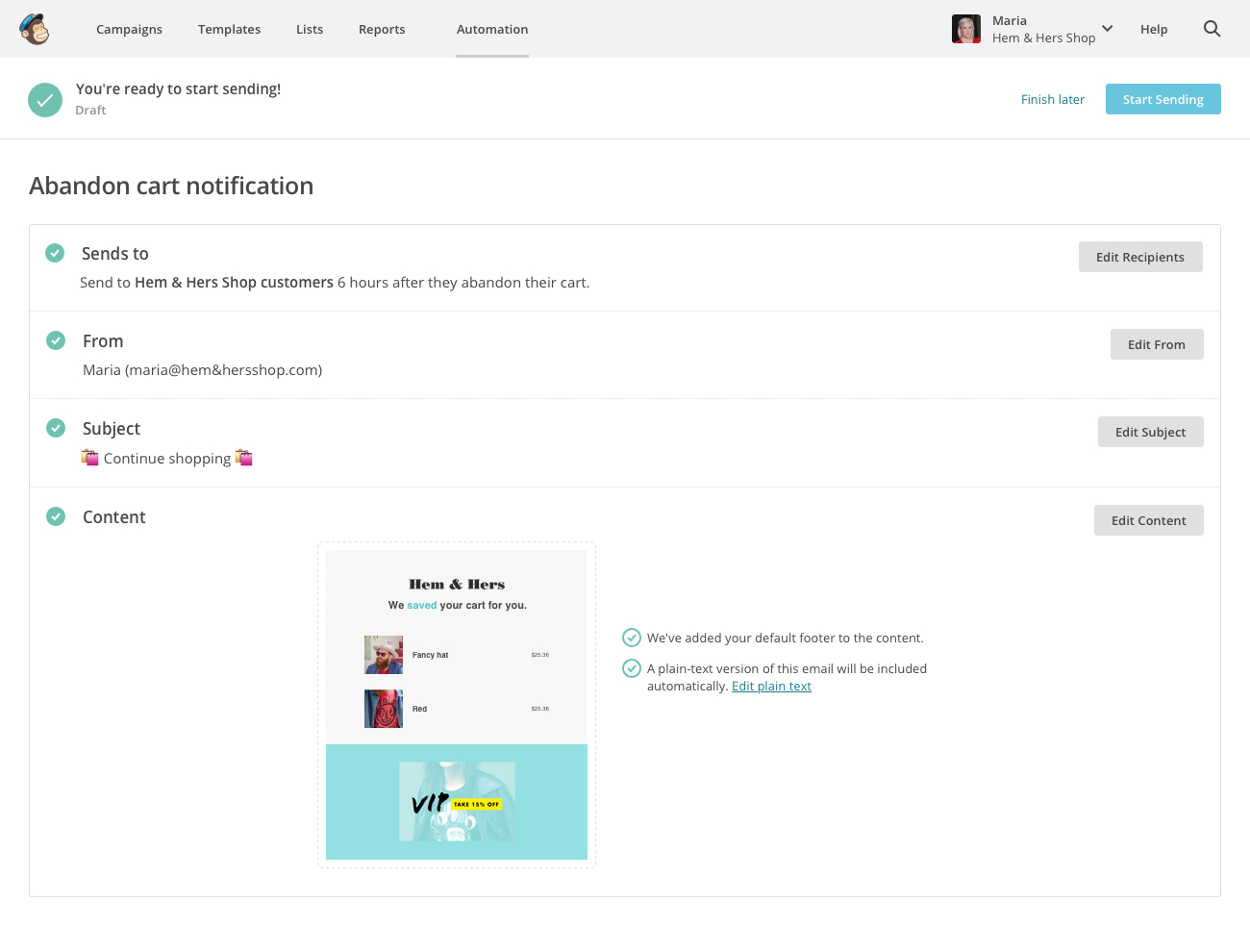This screenshot has width=1250, height=952.
Task: Click the VIP take 15% off banner
Action: 457,802
